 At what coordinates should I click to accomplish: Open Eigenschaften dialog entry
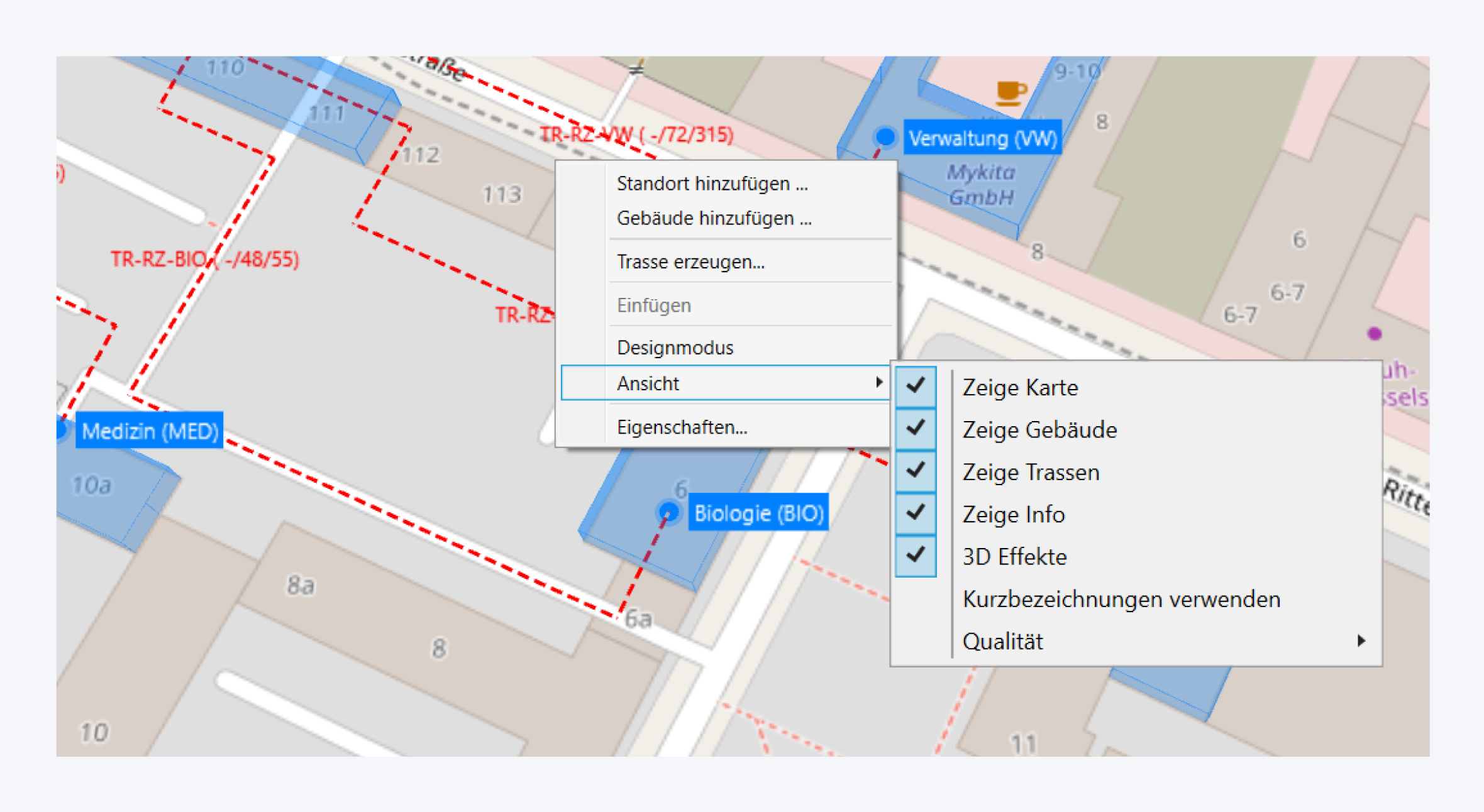click(x=682, y=427)
